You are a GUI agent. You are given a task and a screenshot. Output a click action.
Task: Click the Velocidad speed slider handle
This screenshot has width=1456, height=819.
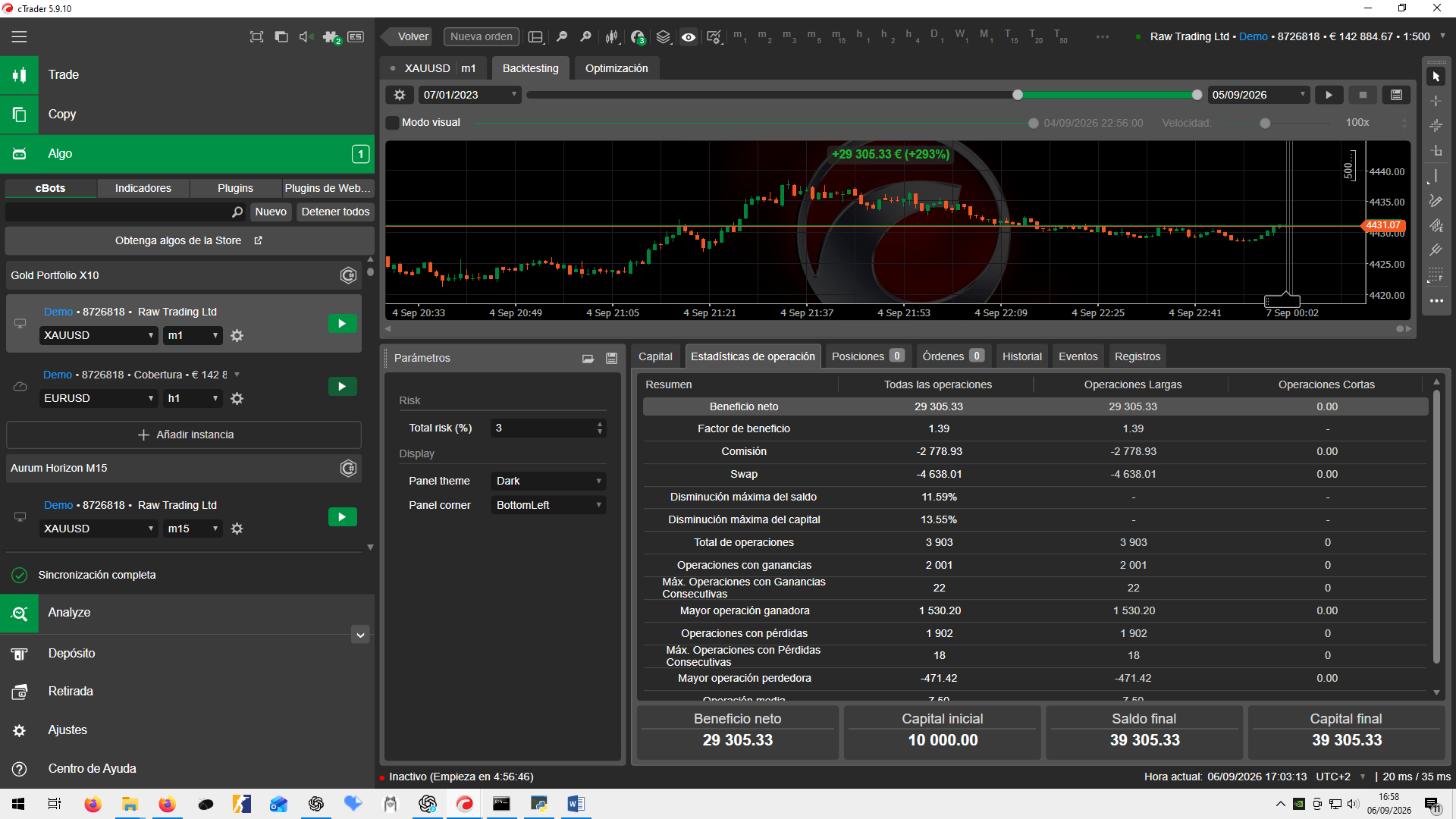1265,123
